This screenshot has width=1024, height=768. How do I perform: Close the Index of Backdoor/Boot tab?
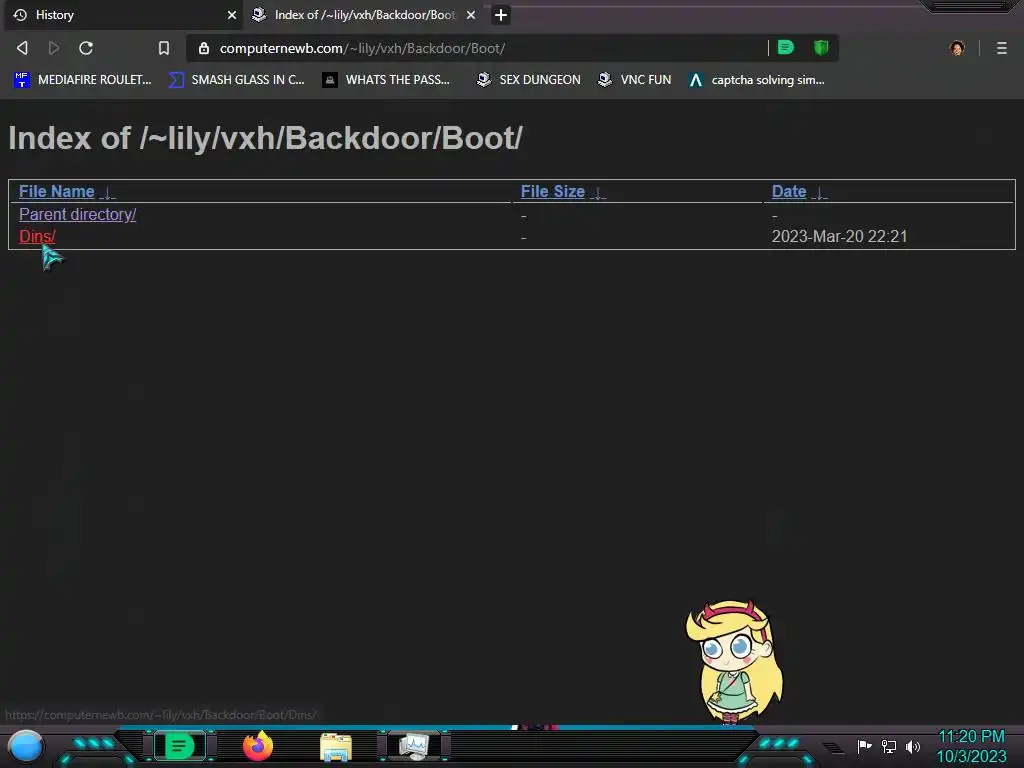click(471, 15)
